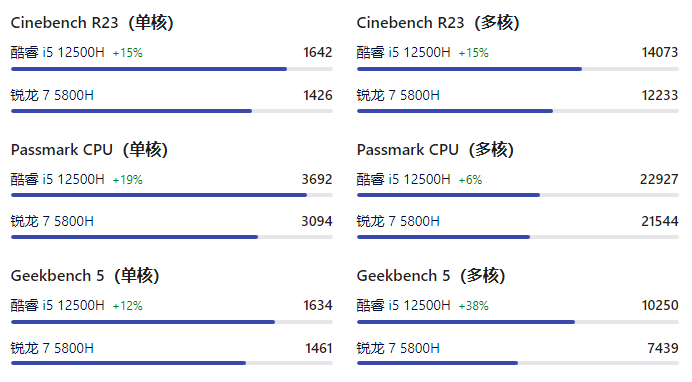Open the Geekbench 5 (单核) section title

(85, 276)
